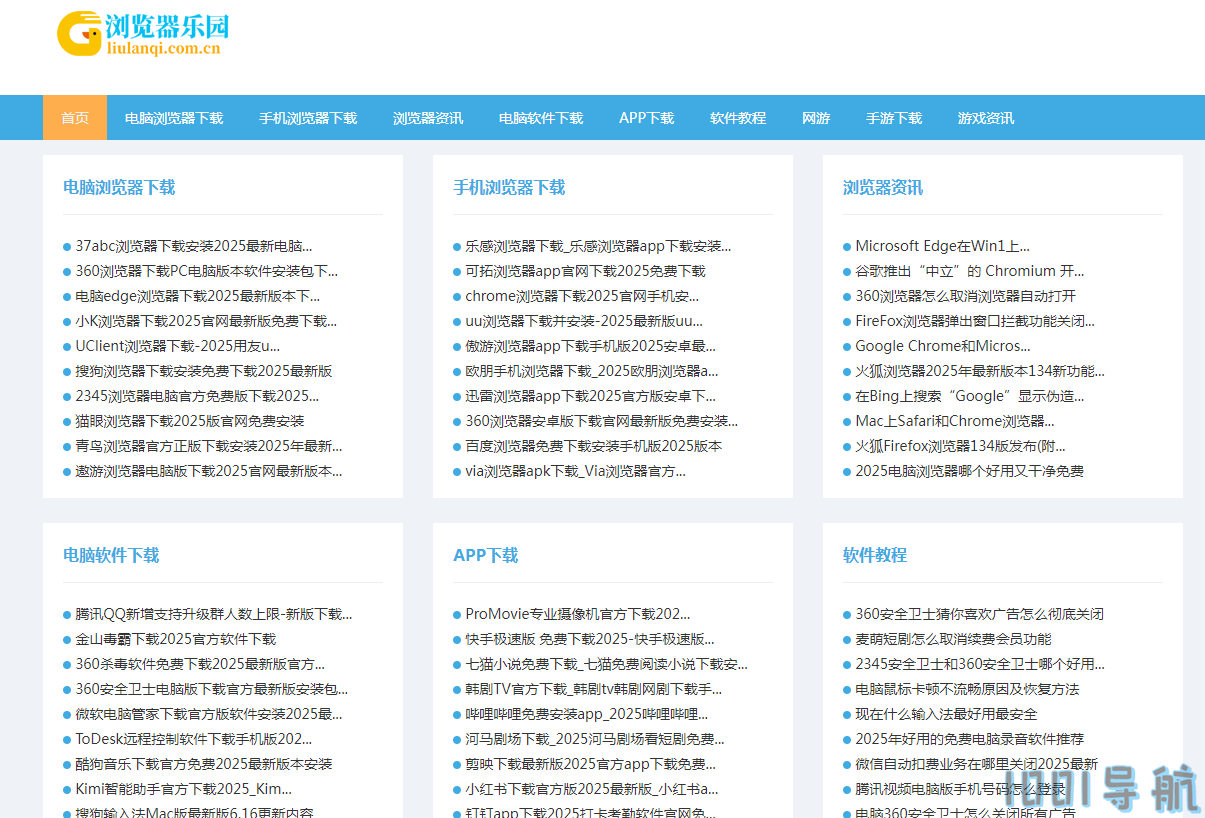Open the 浏览器资讯 navigation item
The height and width of the screenshot is (818, 1205).
[x=428, y=118]
